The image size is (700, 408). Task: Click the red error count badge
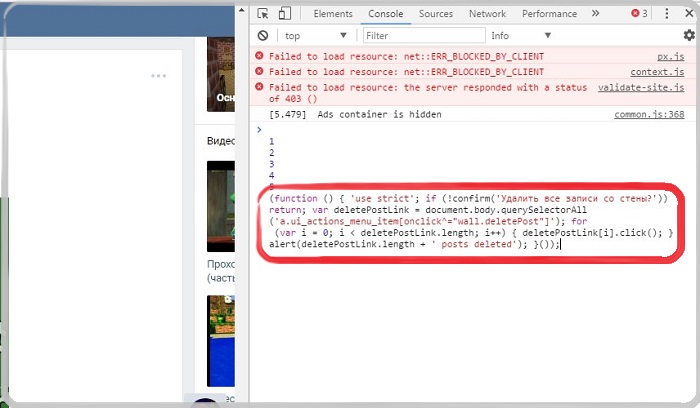click(638, 14)
